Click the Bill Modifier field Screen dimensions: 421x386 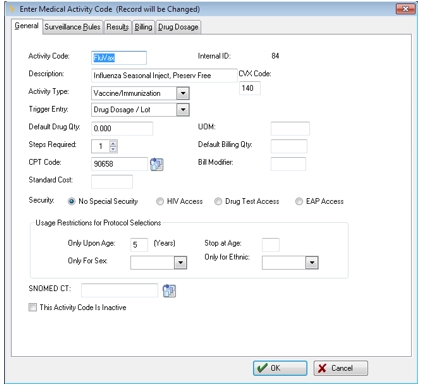(x=288, y=164)
